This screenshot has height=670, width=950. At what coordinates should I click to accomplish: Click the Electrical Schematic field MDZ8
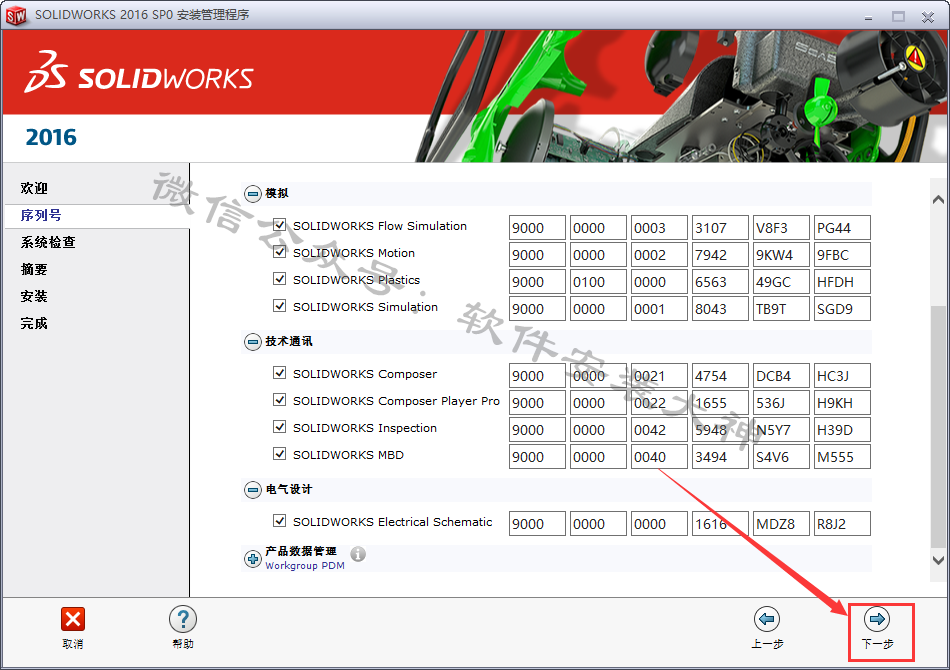(x=781, y=523)
